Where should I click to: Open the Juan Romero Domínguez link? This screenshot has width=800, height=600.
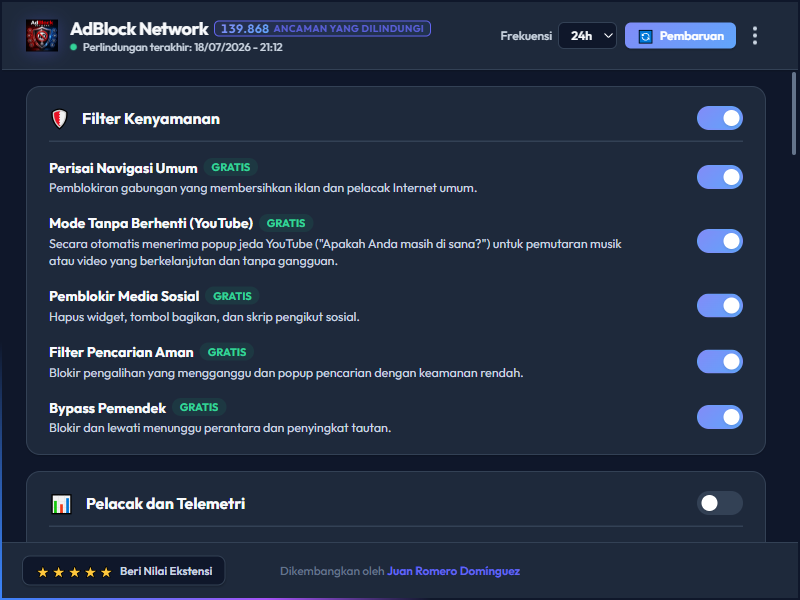click(x=453, y=571)
